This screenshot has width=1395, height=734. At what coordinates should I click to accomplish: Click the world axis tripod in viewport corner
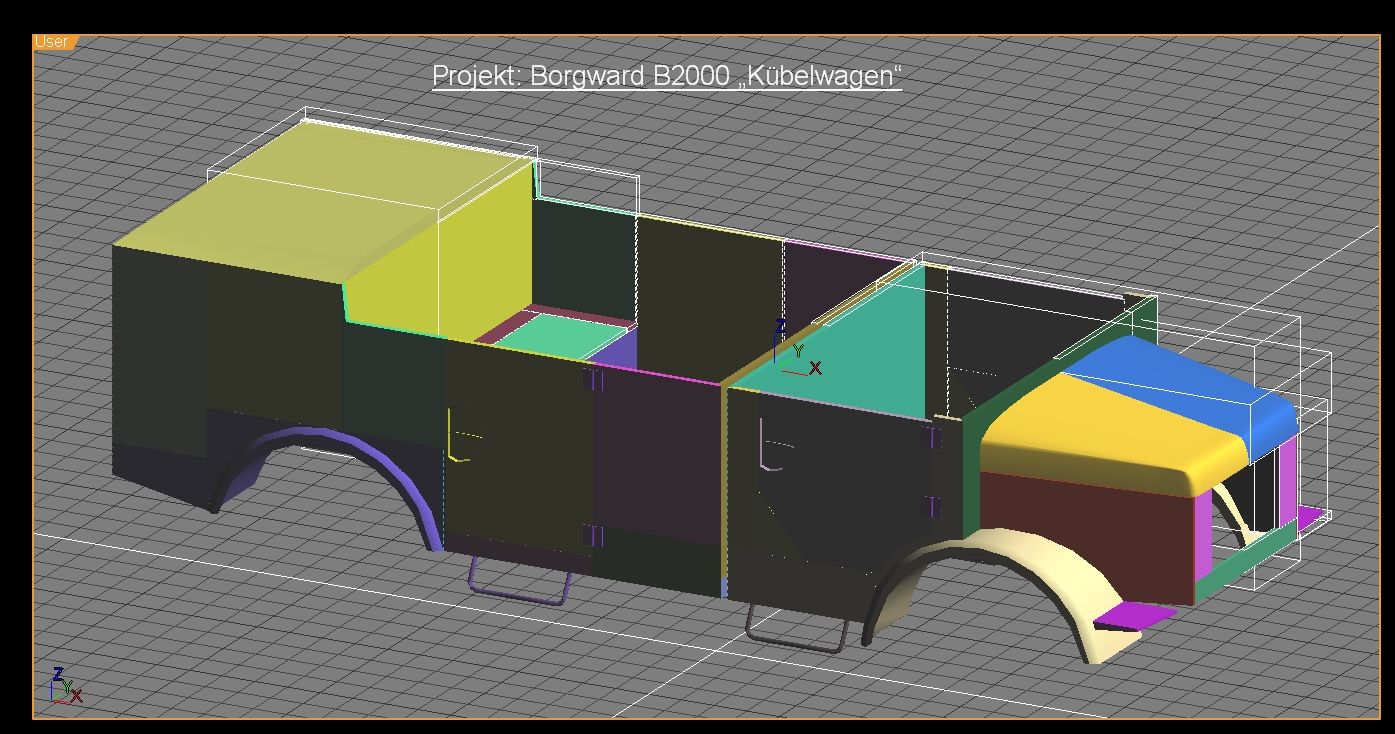65,685
